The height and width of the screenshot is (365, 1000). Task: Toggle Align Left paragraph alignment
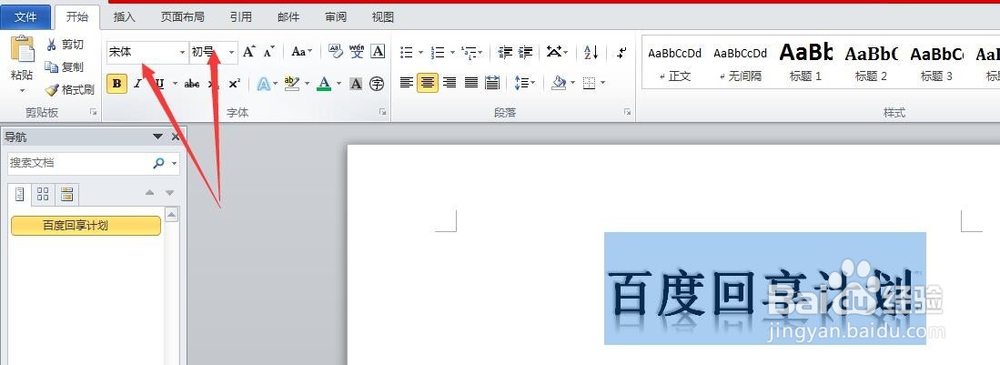click(x=406, y=82)
